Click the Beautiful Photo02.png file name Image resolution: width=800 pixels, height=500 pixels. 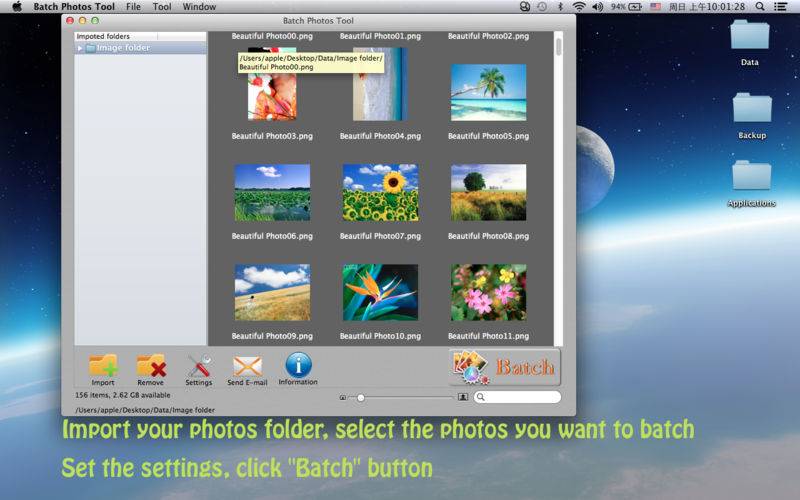[x=488, y=36]
